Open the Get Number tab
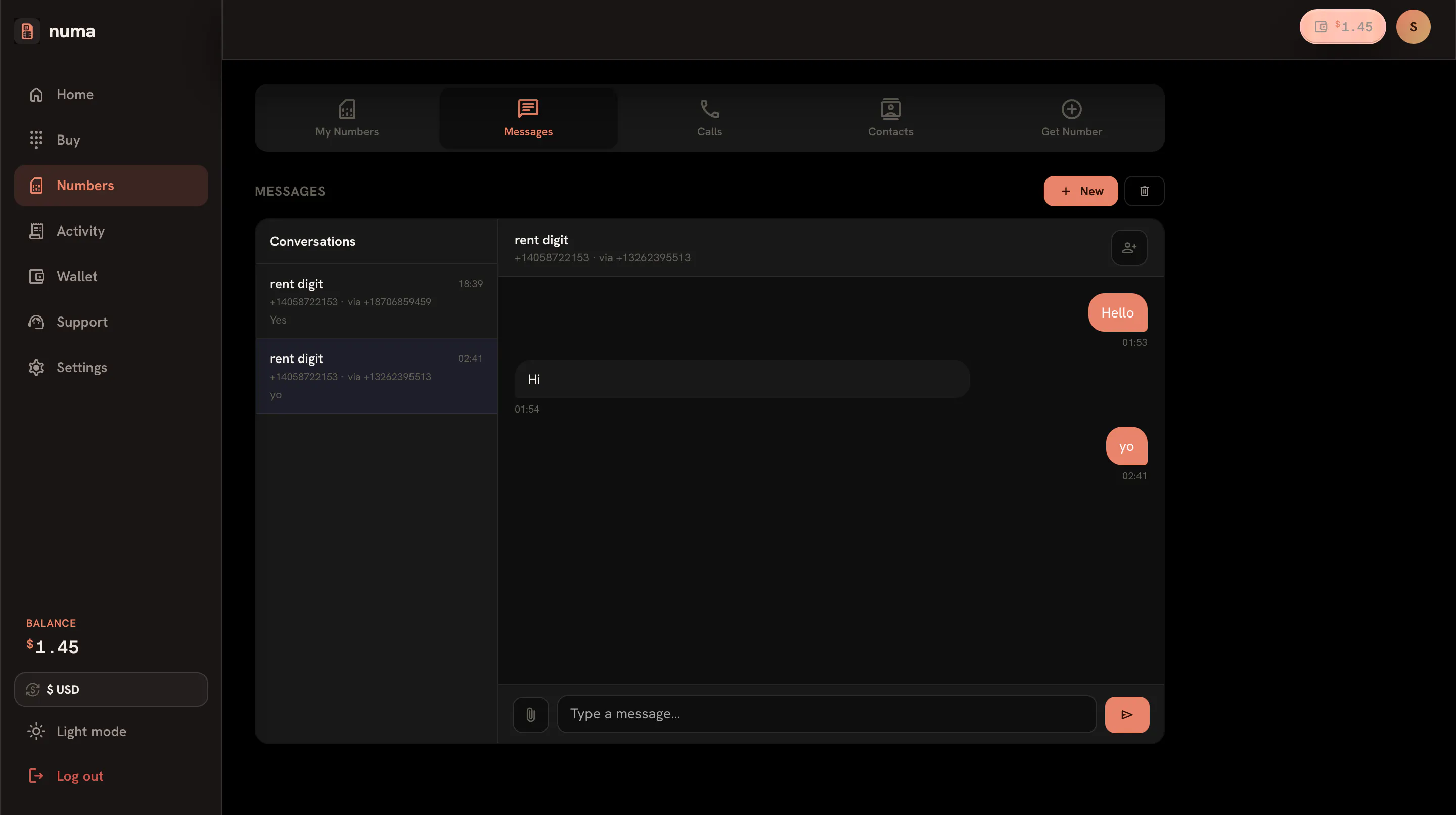The height and width of the screenshot is (815, 1456). point(1072,118)
